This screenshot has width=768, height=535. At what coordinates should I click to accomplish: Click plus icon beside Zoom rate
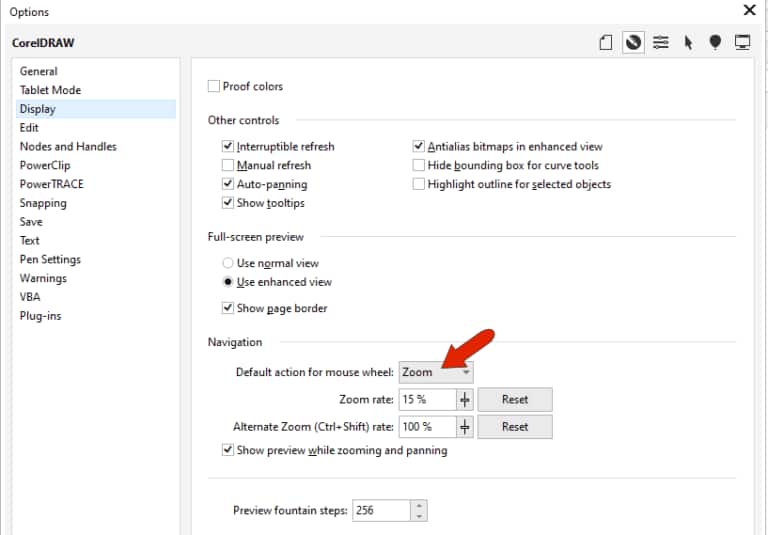click(464, 399)
